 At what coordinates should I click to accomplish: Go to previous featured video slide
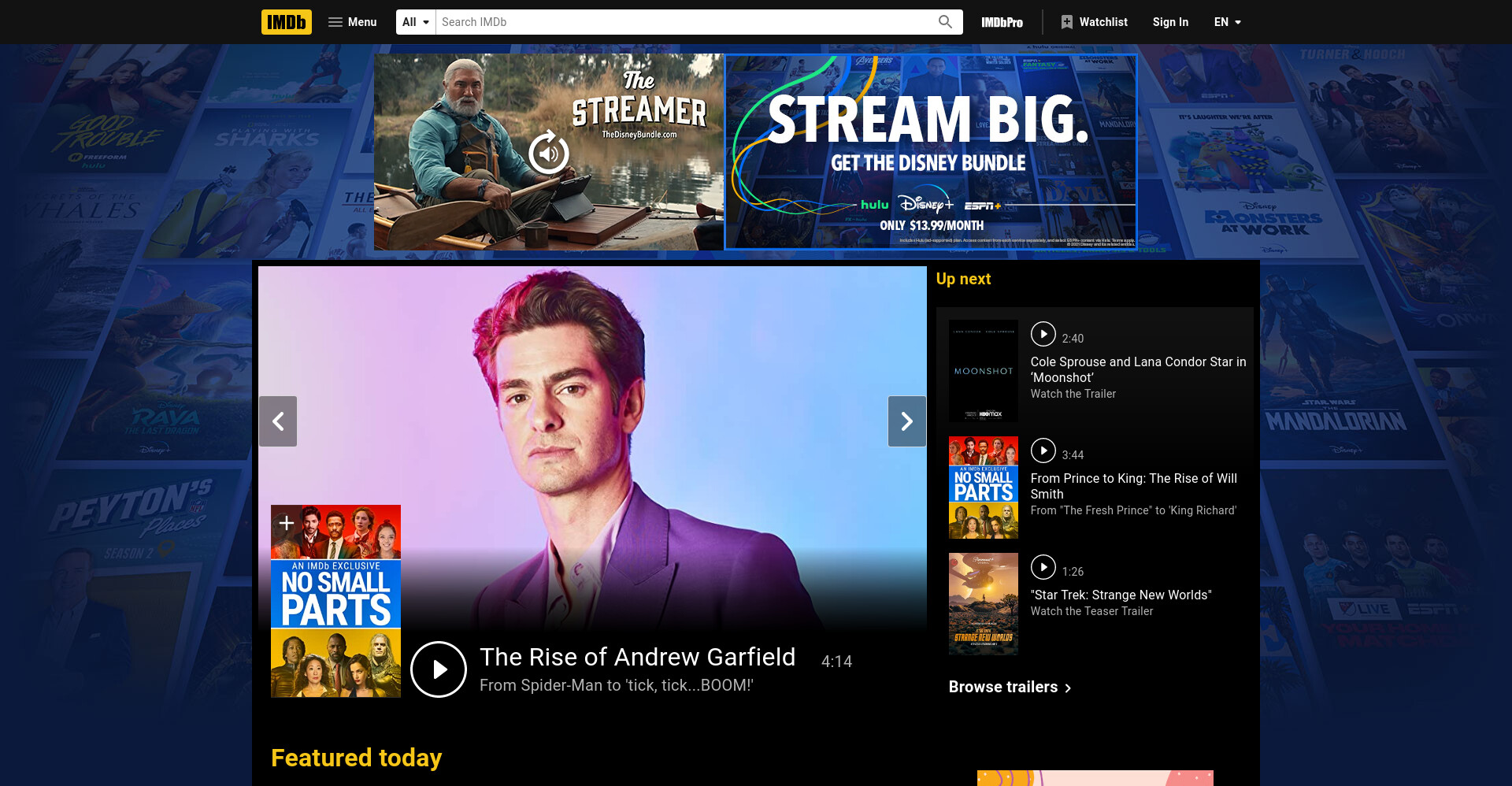(x=278, y=421)
